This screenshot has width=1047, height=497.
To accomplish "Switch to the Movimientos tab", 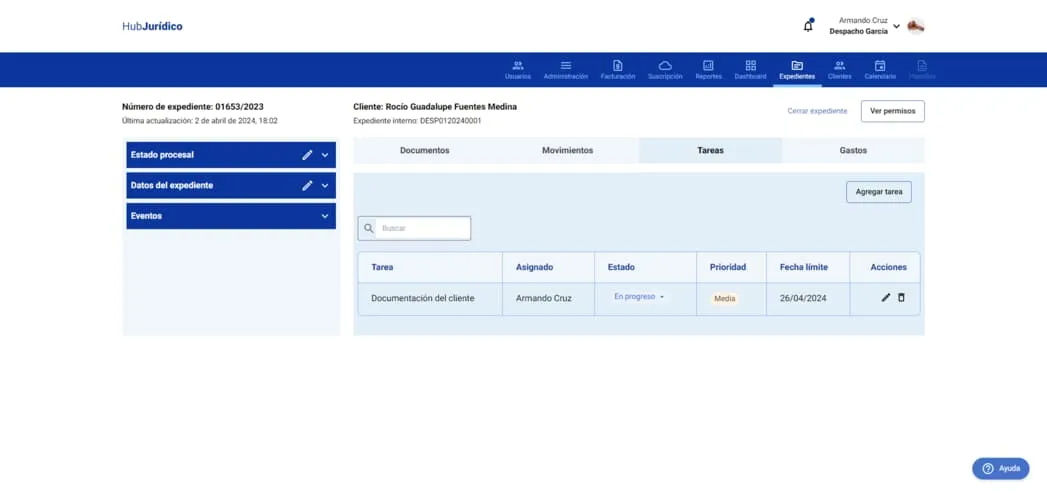I will click(568, 150).
